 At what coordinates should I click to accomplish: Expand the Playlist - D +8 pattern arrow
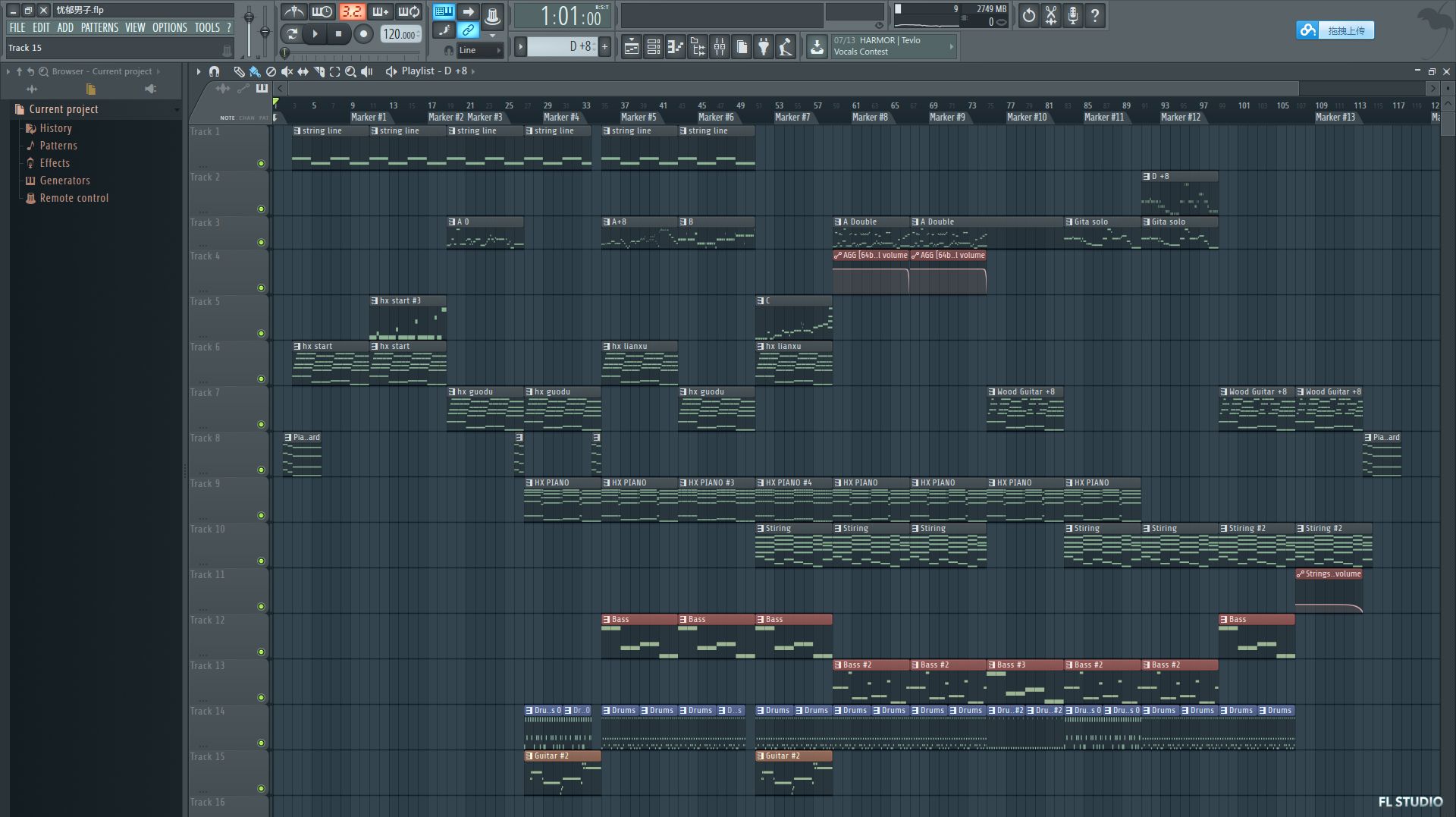pos(473,71)
